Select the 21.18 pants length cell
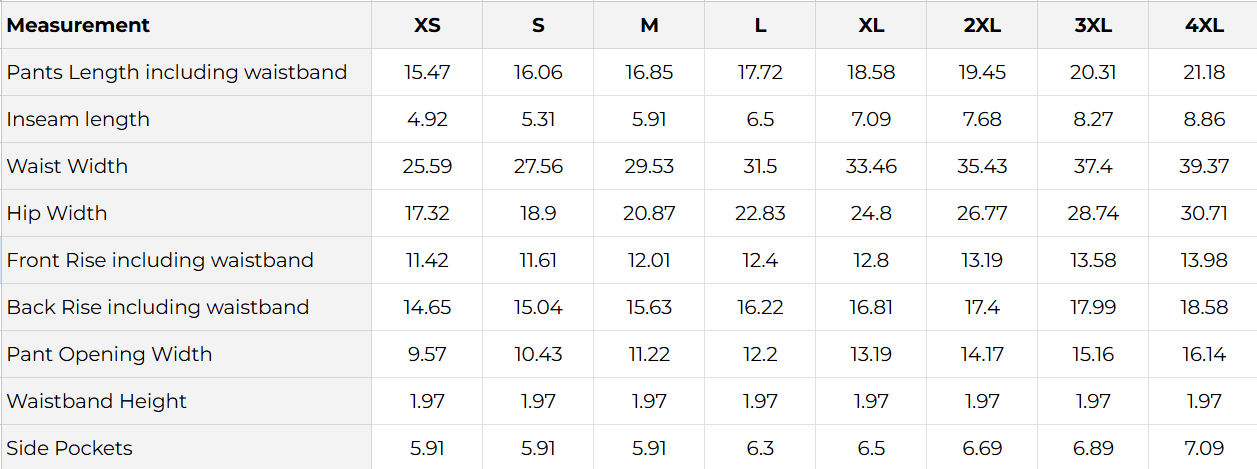This screenshot has height=469, width=1257. (x=1204, y=72)
